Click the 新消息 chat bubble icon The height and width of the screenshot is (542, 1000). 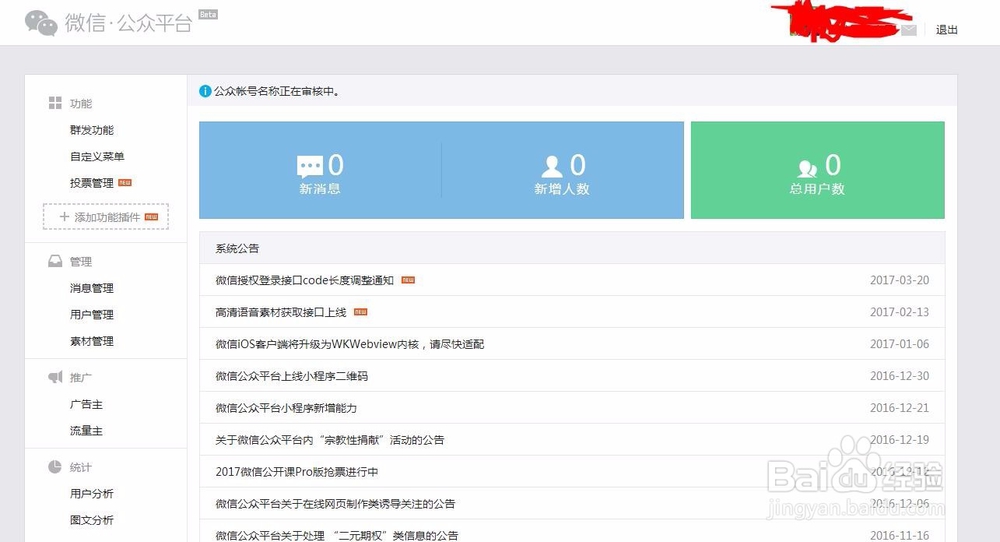pos(310,167)
